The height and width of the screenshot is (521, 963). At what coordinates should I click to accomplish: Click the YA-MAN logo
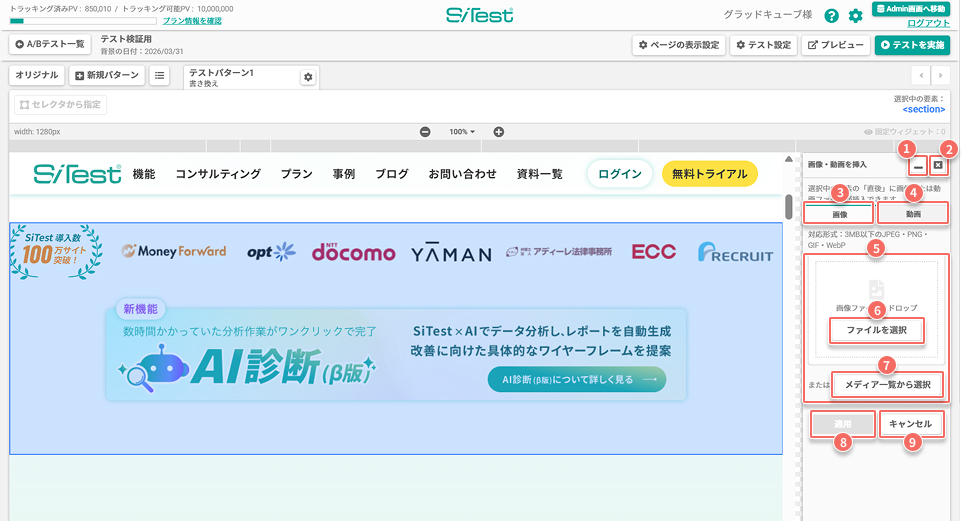click(451, 253)
